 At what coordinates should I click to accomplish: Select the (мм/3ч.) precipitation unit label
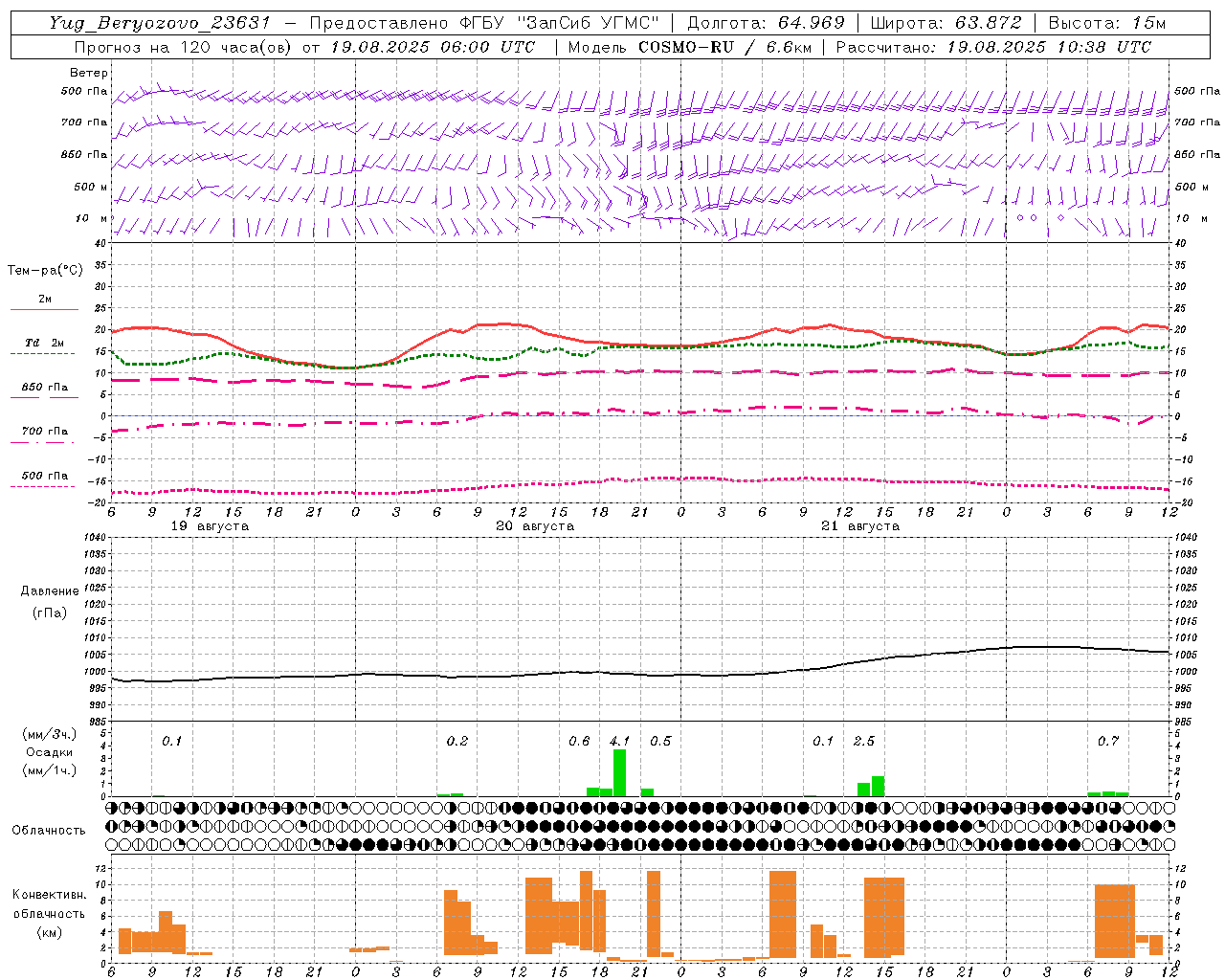pyautogui.click(x=50, y=734)
